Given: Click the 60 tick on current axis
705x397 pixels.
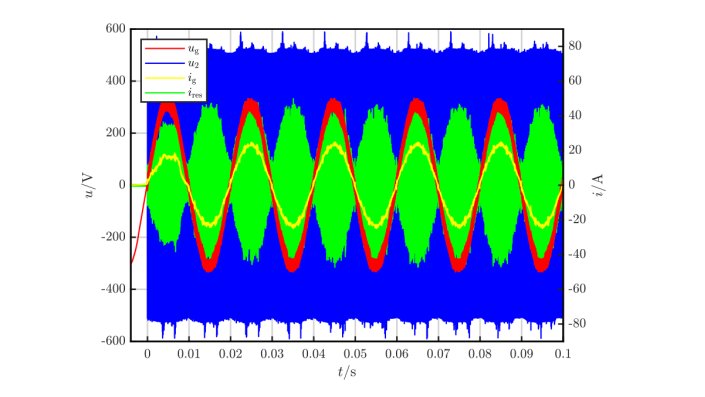Looking at the screenshot, I should tap(575, 80).
